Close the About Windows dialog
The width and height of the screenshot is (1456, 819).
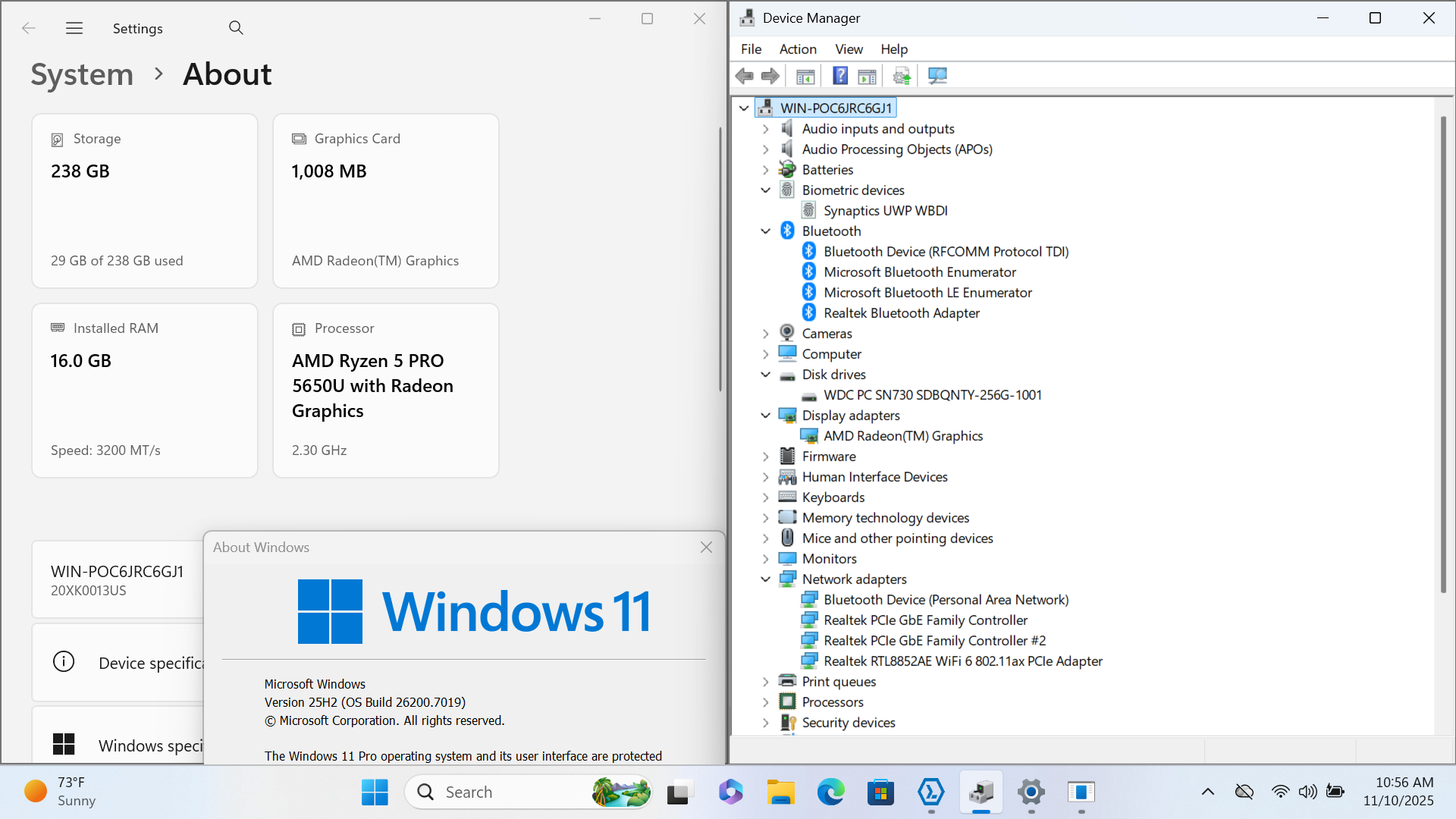pos(706,548)
